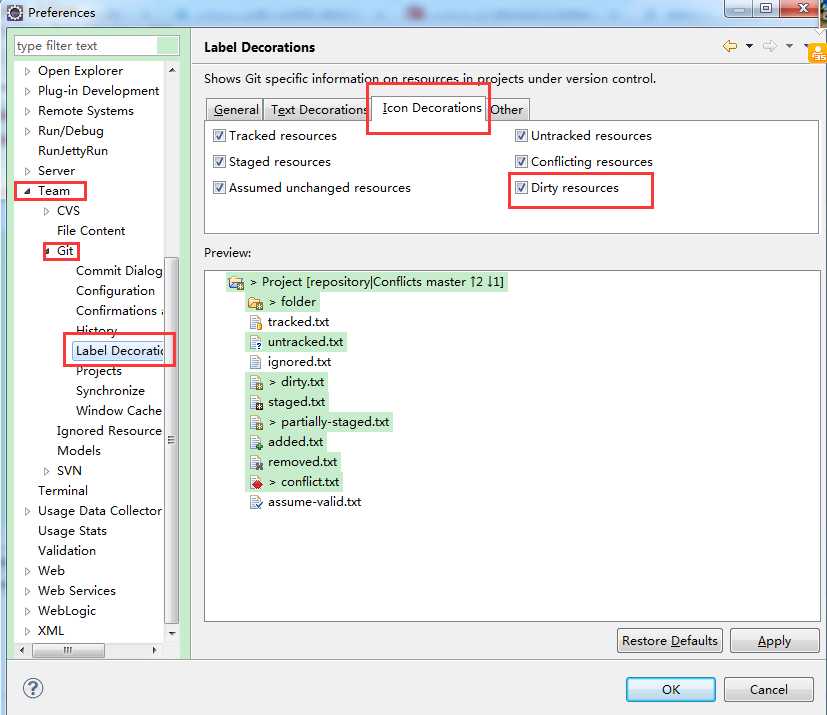This screenshot has width=827, height=715.
Task: Expand the Web Services node
Action: coord(27,591)
